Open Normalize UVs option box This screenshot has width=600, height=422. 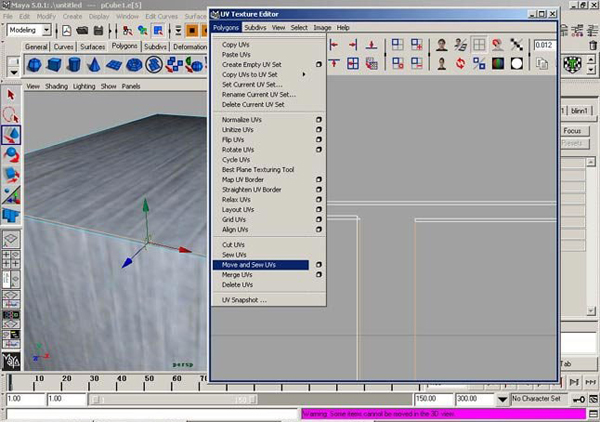[x=318, y=120]
